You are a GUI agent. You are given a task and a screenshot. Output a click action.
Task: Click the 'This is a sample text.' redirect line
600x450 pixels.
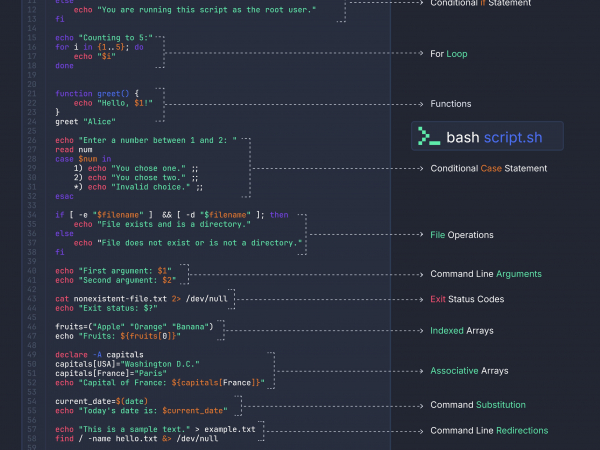[x=155, y=429]
